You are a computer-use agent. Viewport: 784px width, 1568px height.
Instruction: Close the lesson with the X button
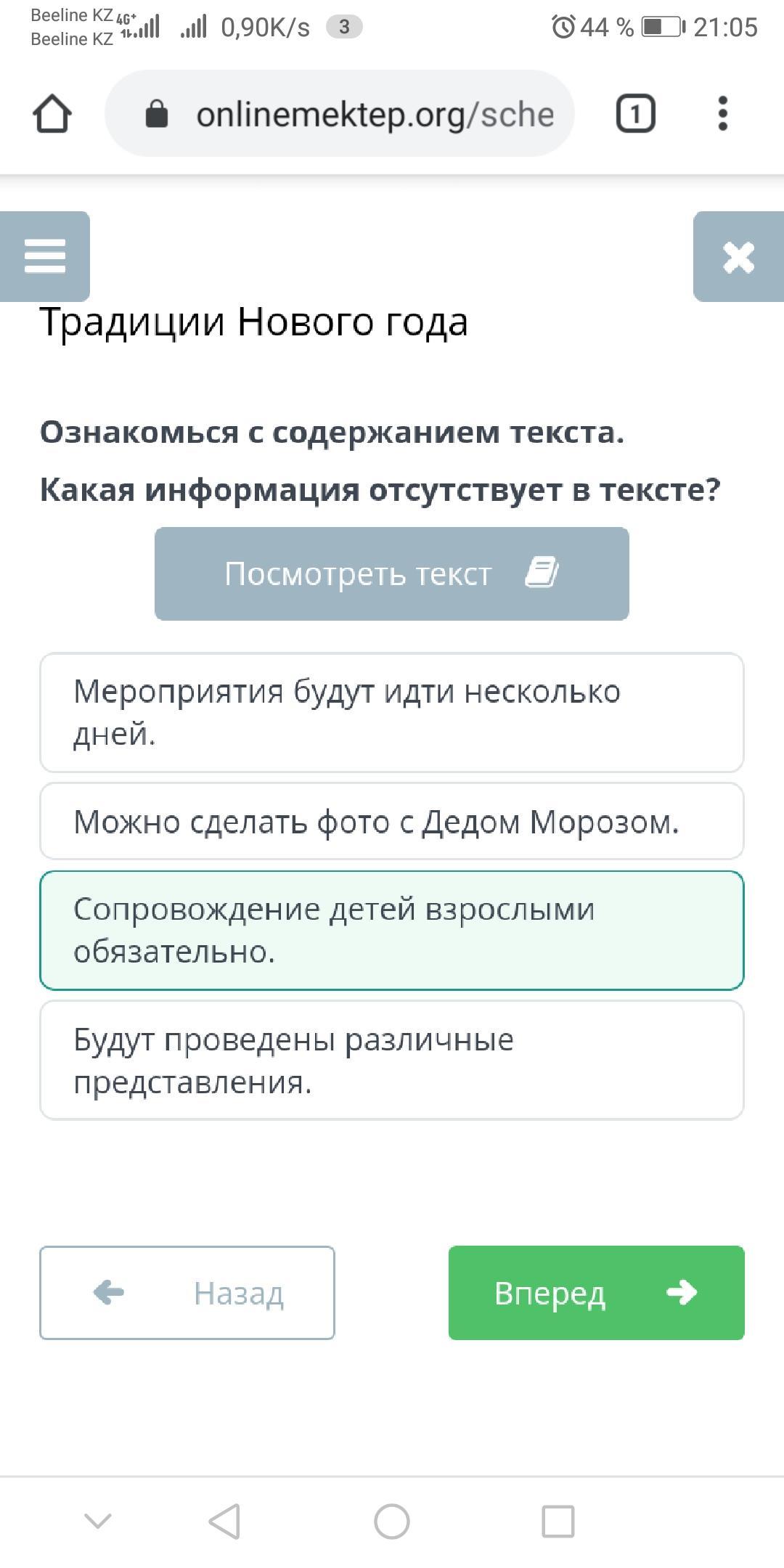point(738,256)
